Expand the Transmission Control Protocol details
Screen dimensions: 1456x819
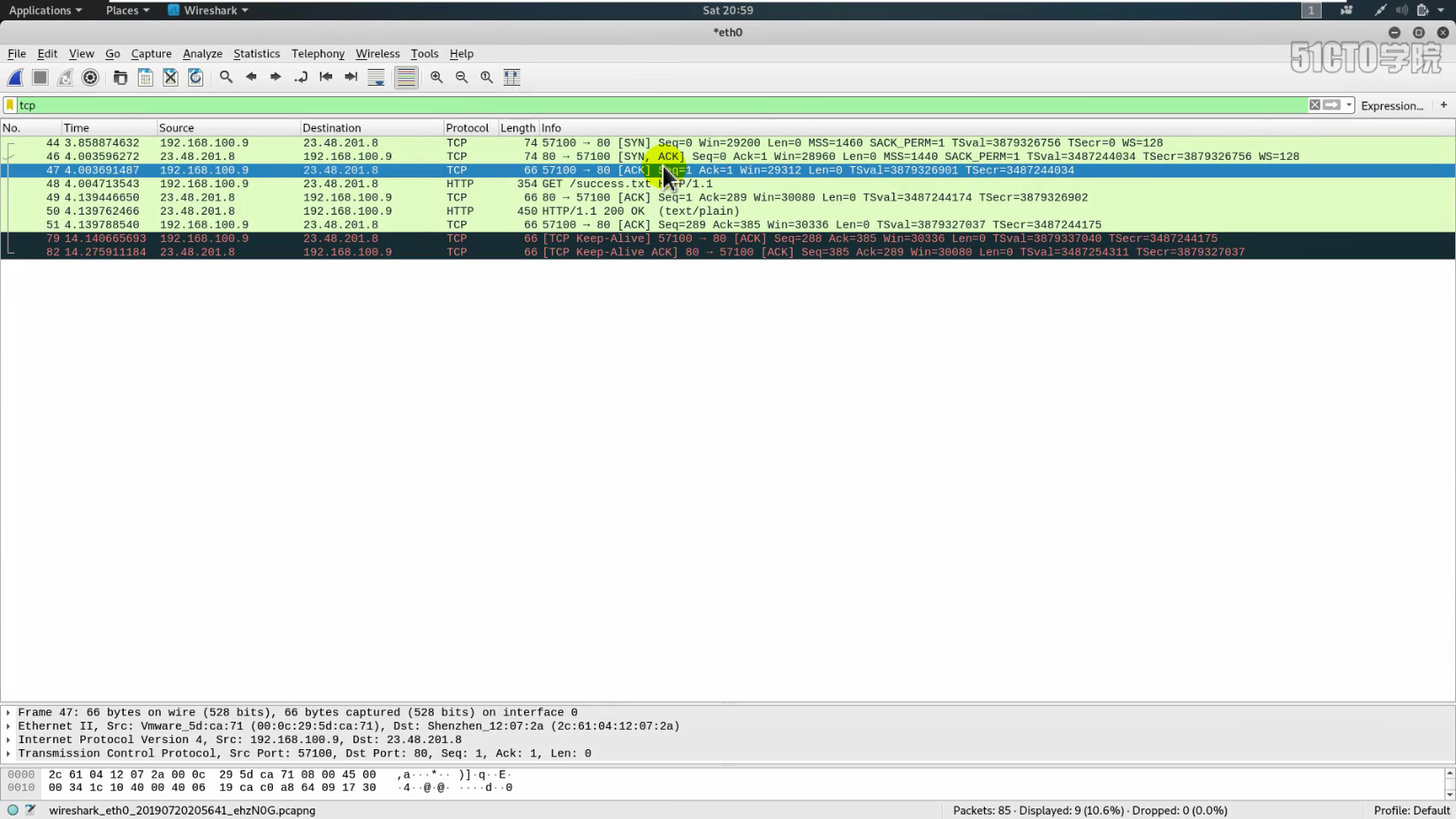click(x=9, y=753)
